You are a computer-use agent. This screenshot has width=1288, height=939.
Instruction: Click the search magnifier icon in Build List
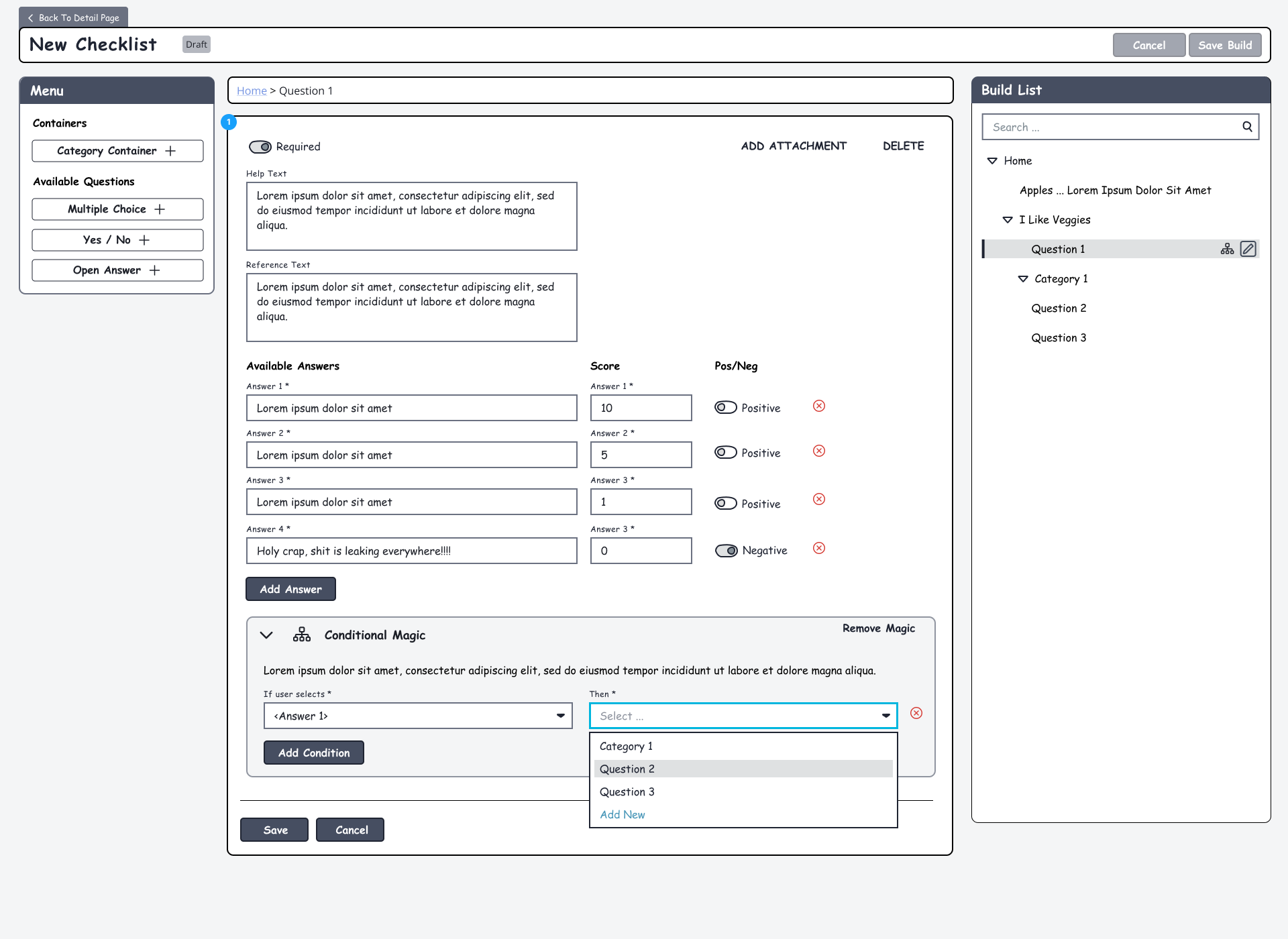pyautogui.click(x=1247, y=127)
